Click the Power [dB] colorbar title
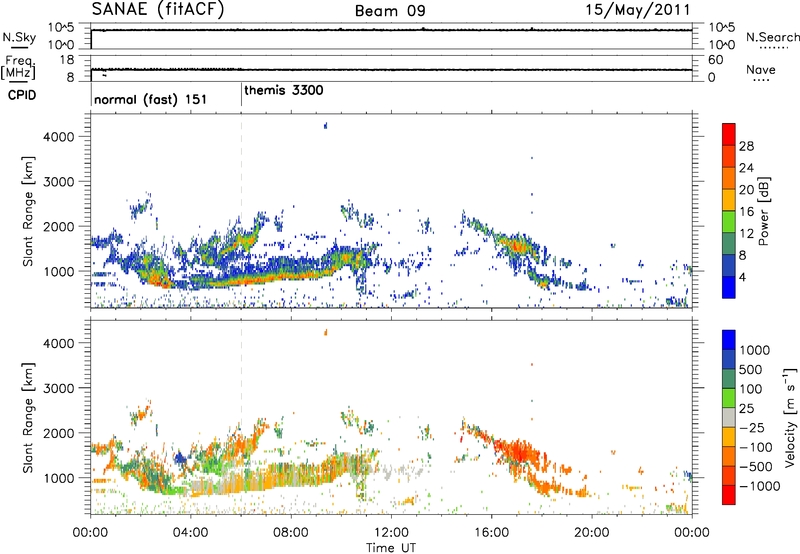The height and width of the screenshot is (554, 800). pos(764,211)
